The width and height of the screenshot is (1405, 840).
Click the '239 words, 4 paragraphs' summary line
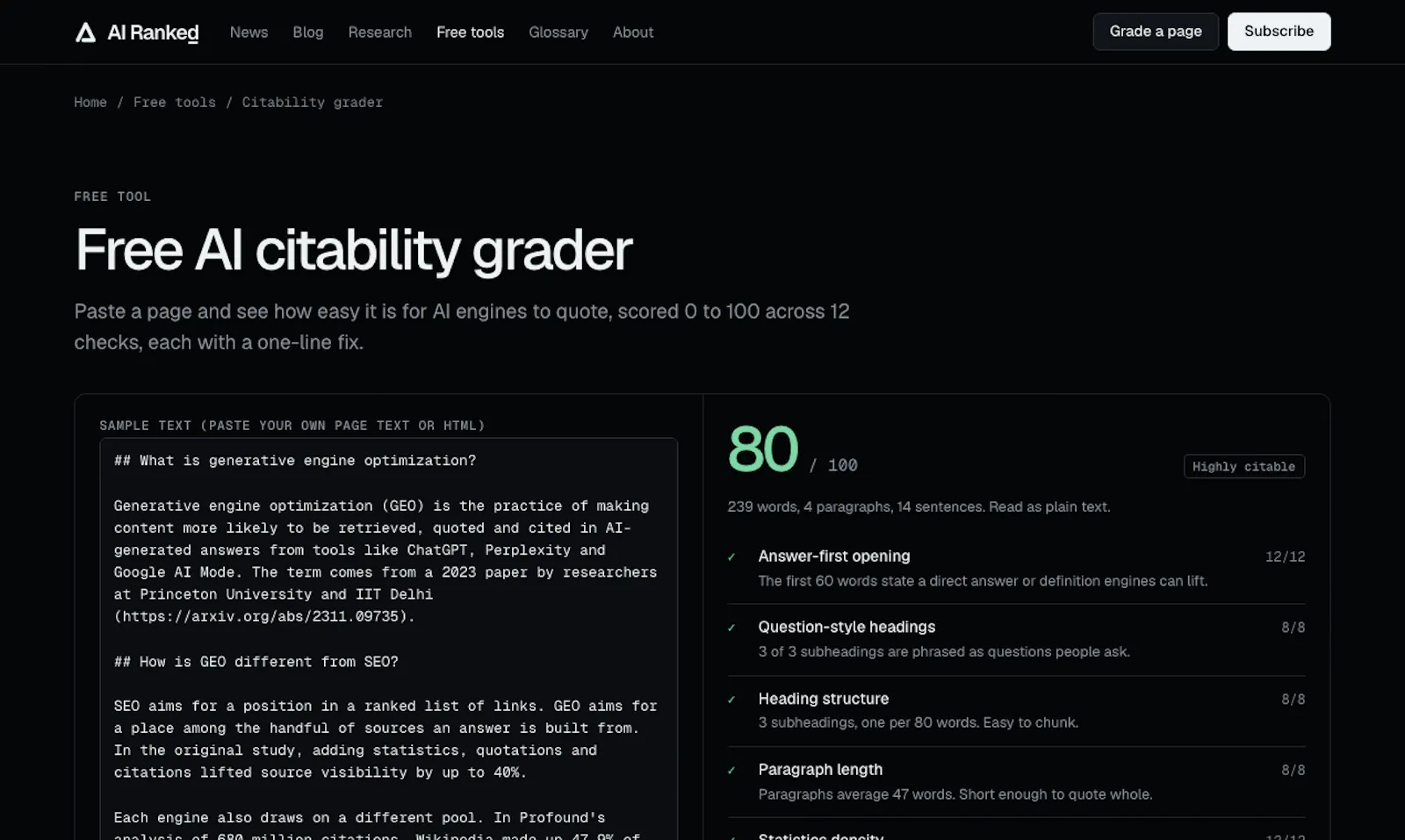point(919,506)
